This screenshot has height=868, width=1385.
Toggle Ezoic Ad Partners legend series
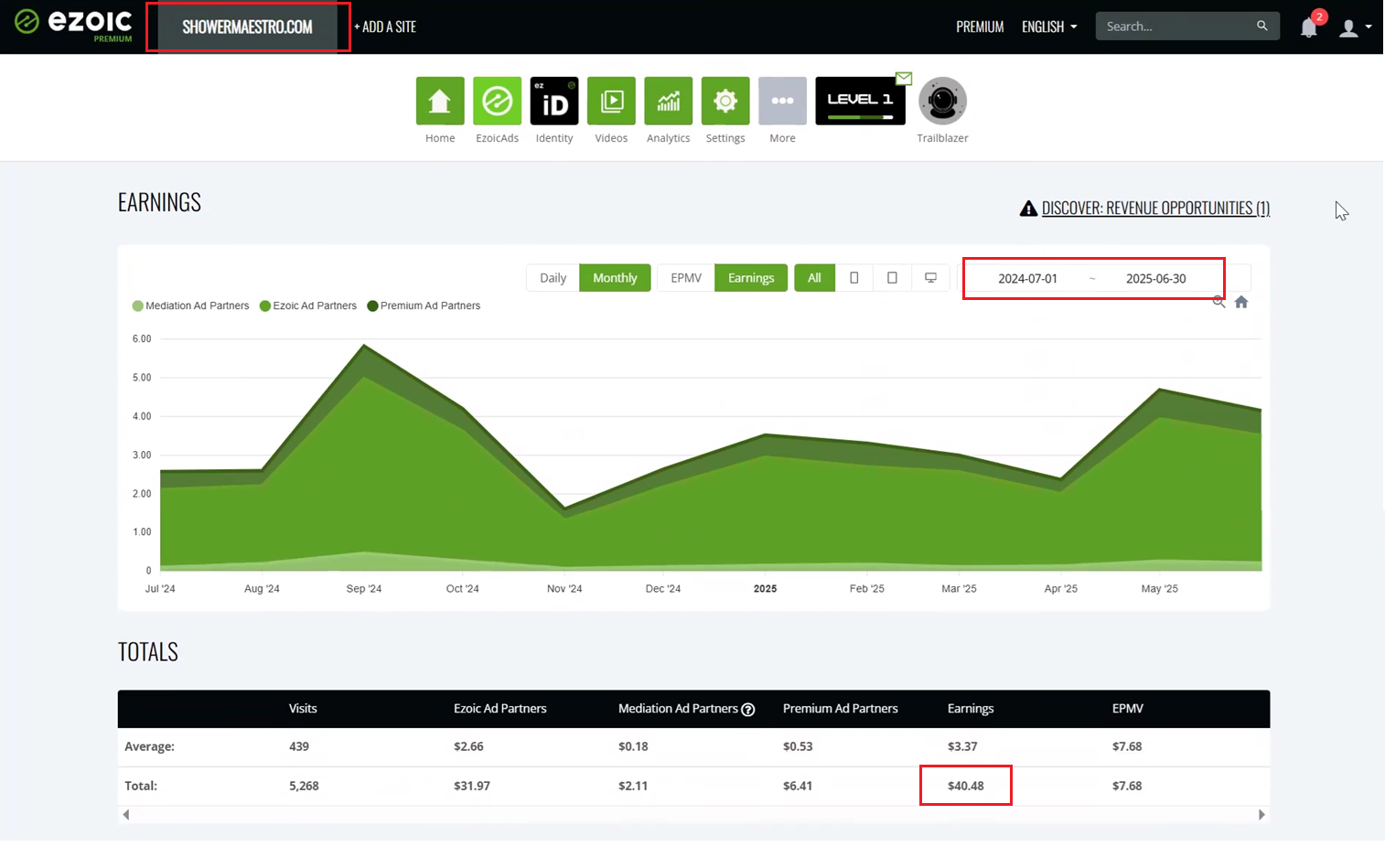click(x=308, y=305)
